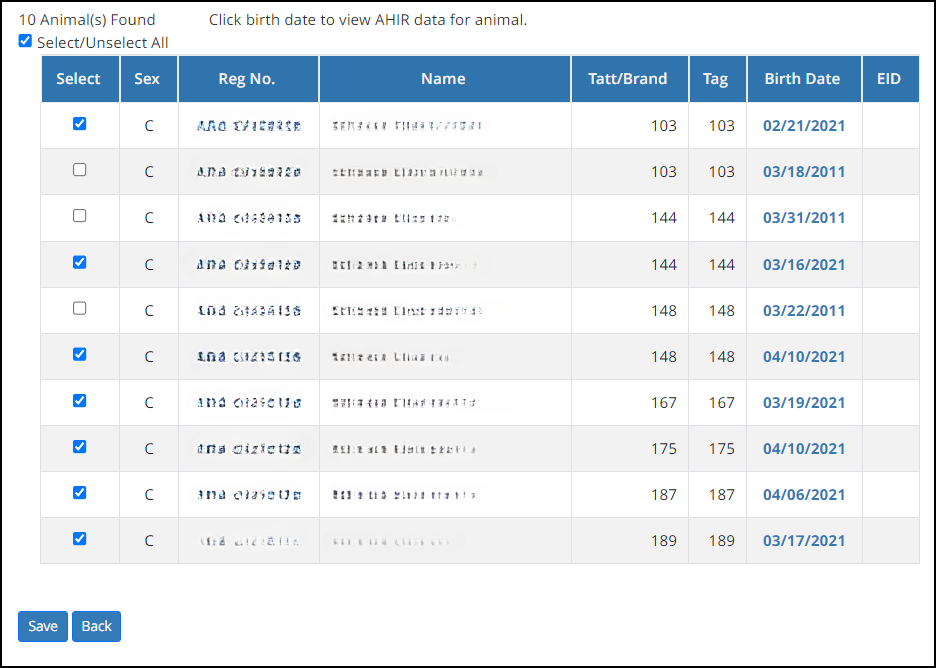This screenshot has height=668, width=936.
Task: Click the Select column header
Action: [81, 79]
